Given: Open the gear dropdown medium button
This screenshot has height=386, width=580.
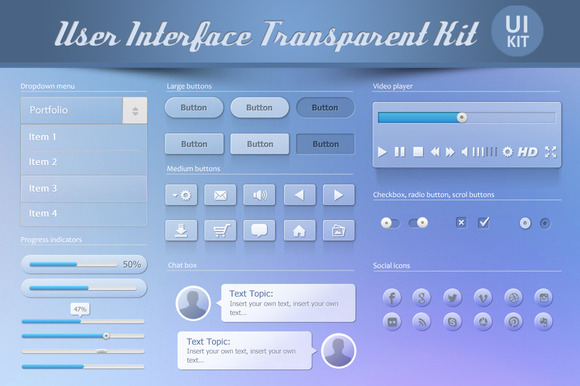Looking at the screenshot, I should pos(181,195).
